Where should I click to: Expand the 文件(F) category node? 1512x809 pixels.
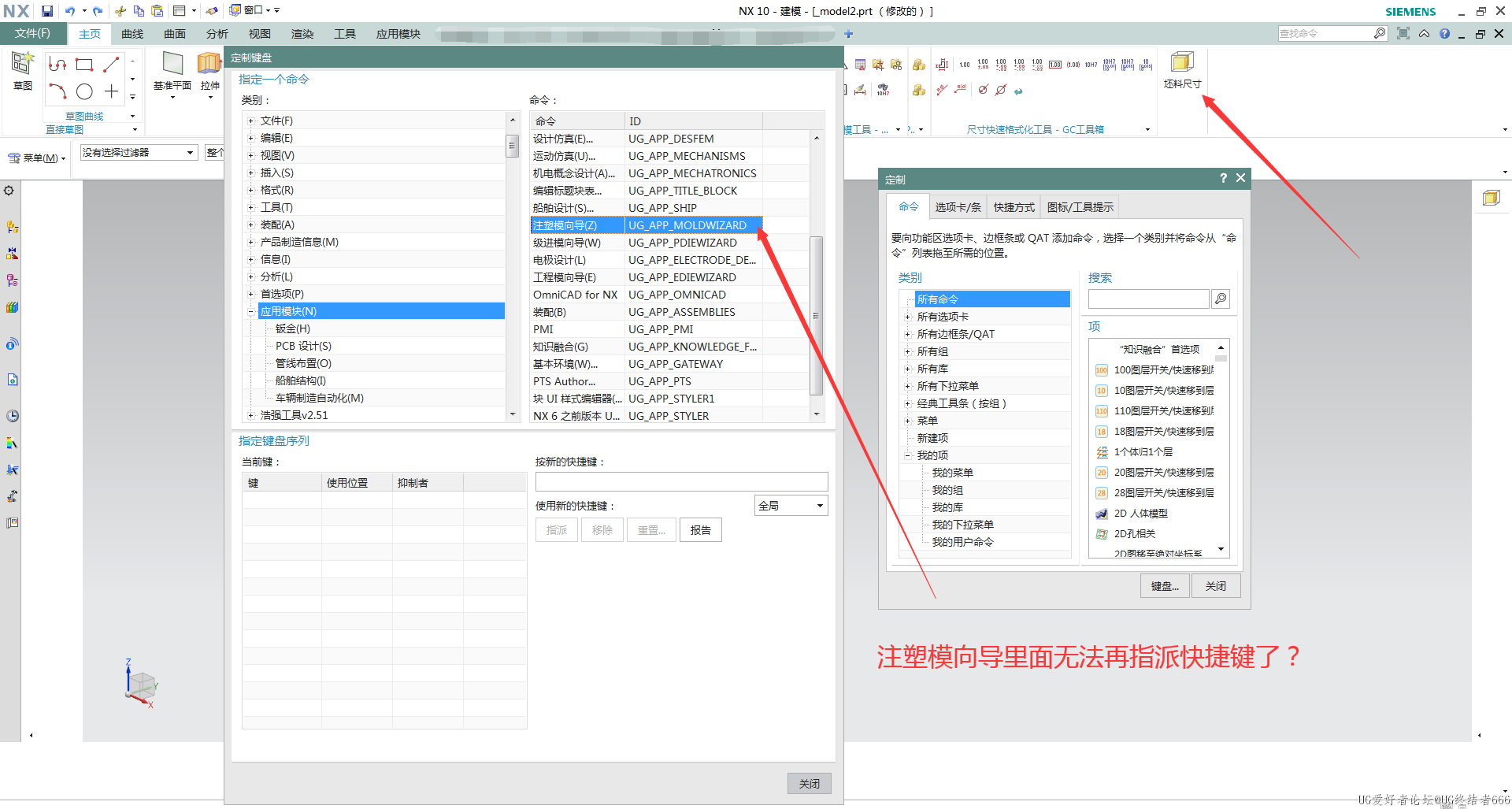tap(251, 121)
